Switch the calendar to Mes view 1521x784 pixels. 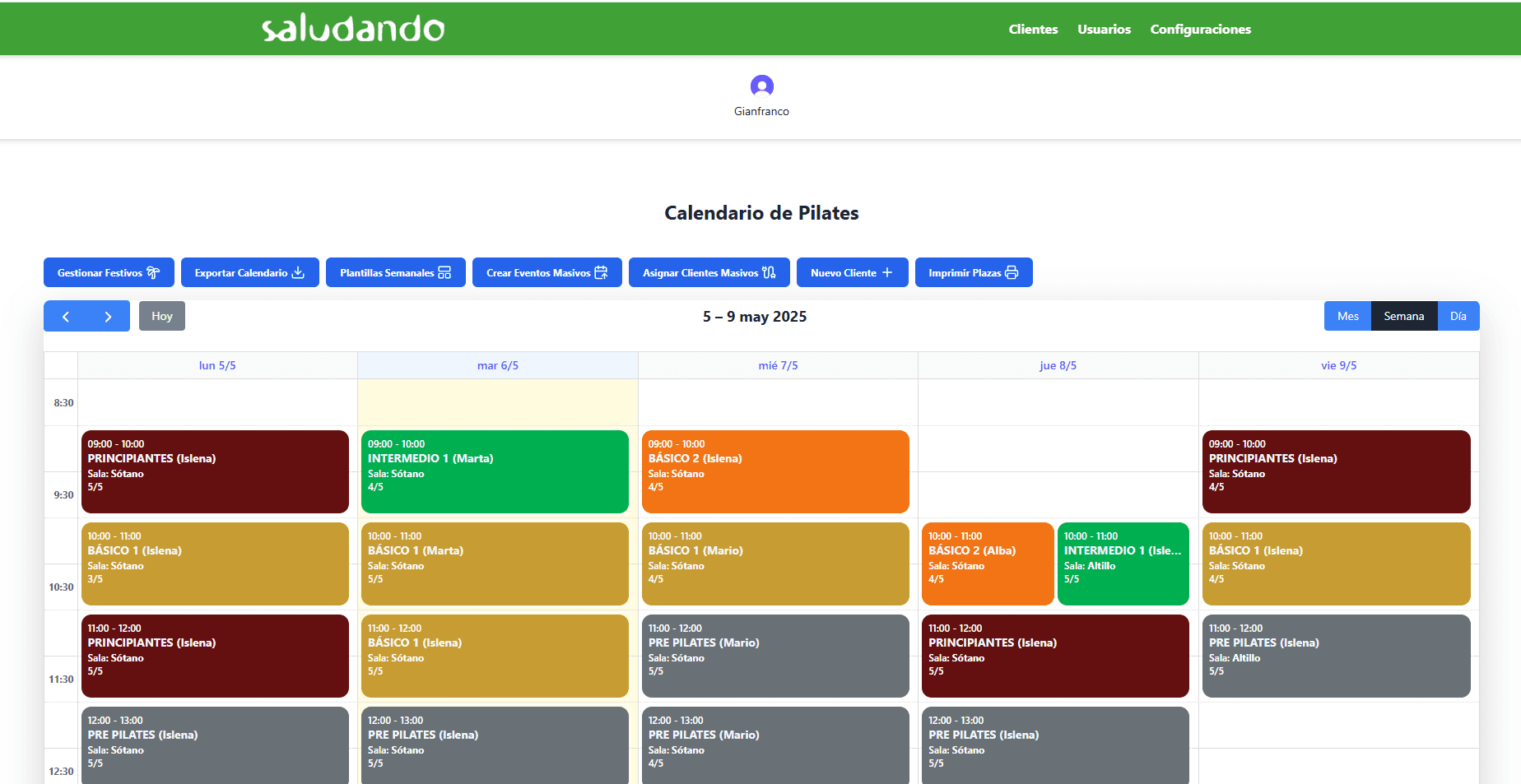coord(1347,316)
